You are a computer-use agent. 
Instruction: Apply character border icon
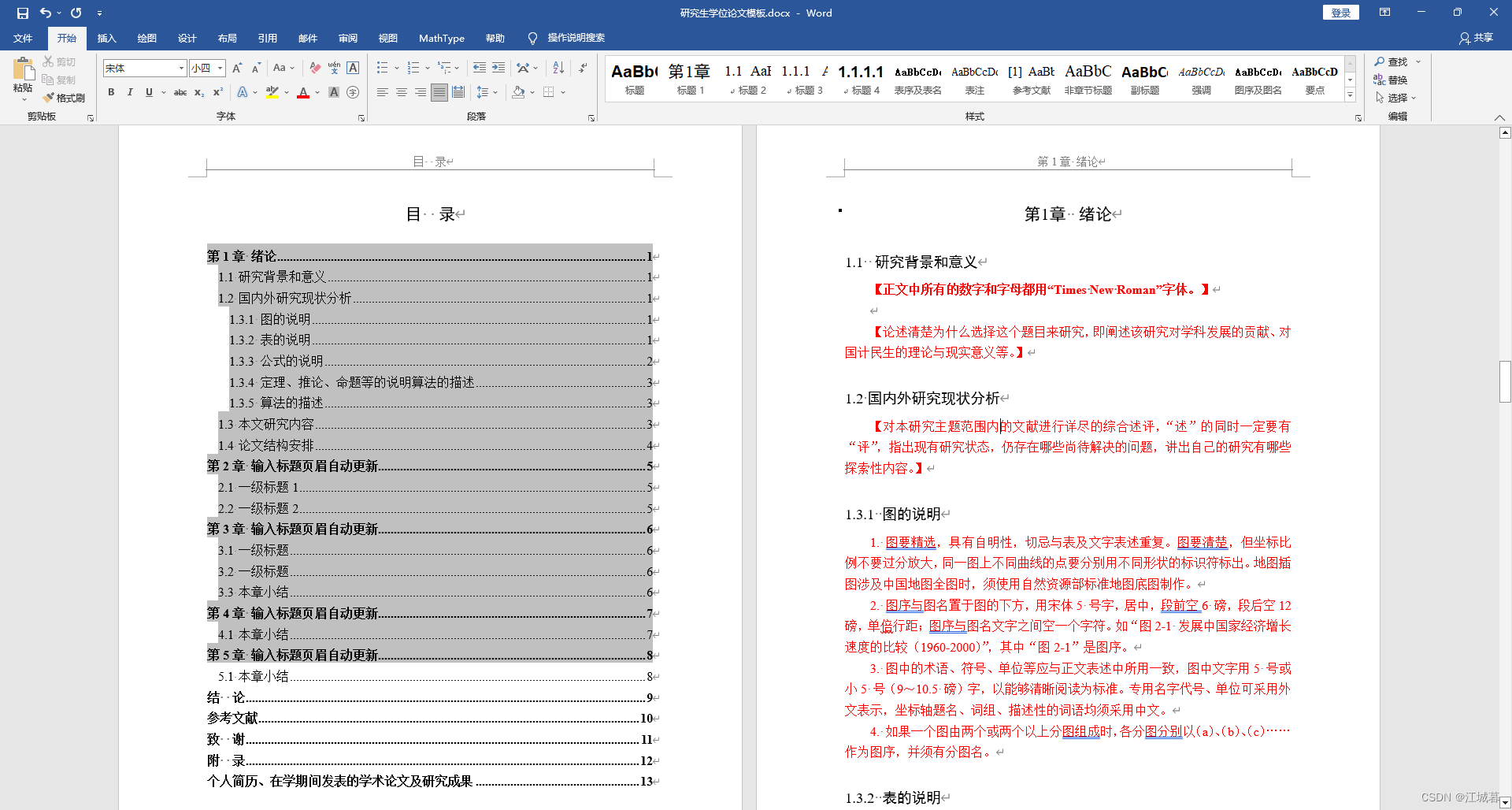[x=353, y=69]
